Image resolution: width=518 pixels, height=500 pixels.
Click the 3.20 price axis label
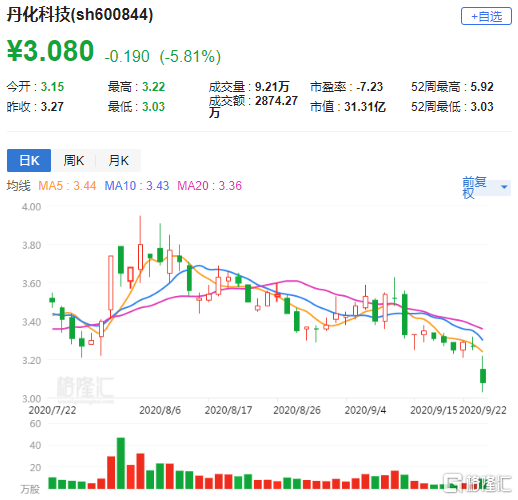[x=31, y=360]
